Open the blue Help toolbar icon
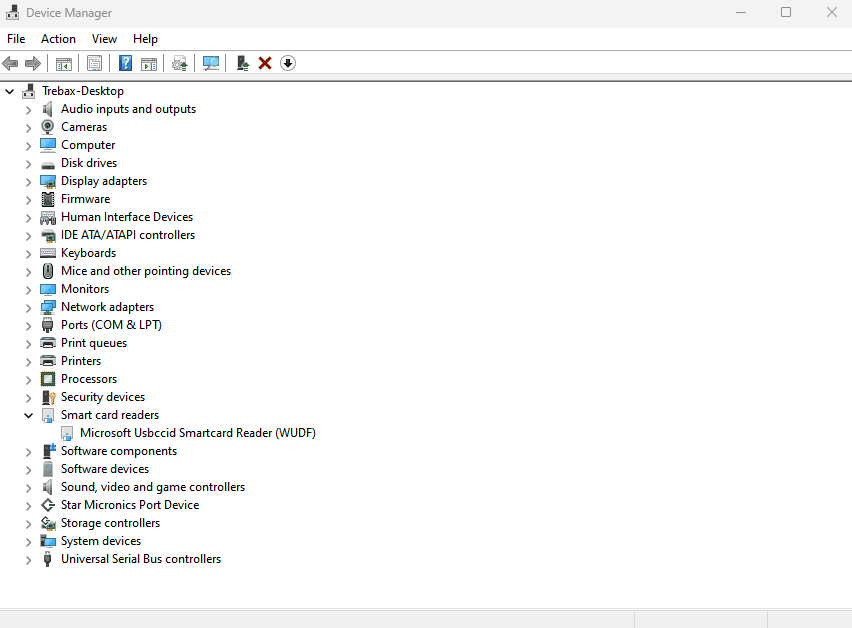The image size is (852, 628). [x=125, y=63]
